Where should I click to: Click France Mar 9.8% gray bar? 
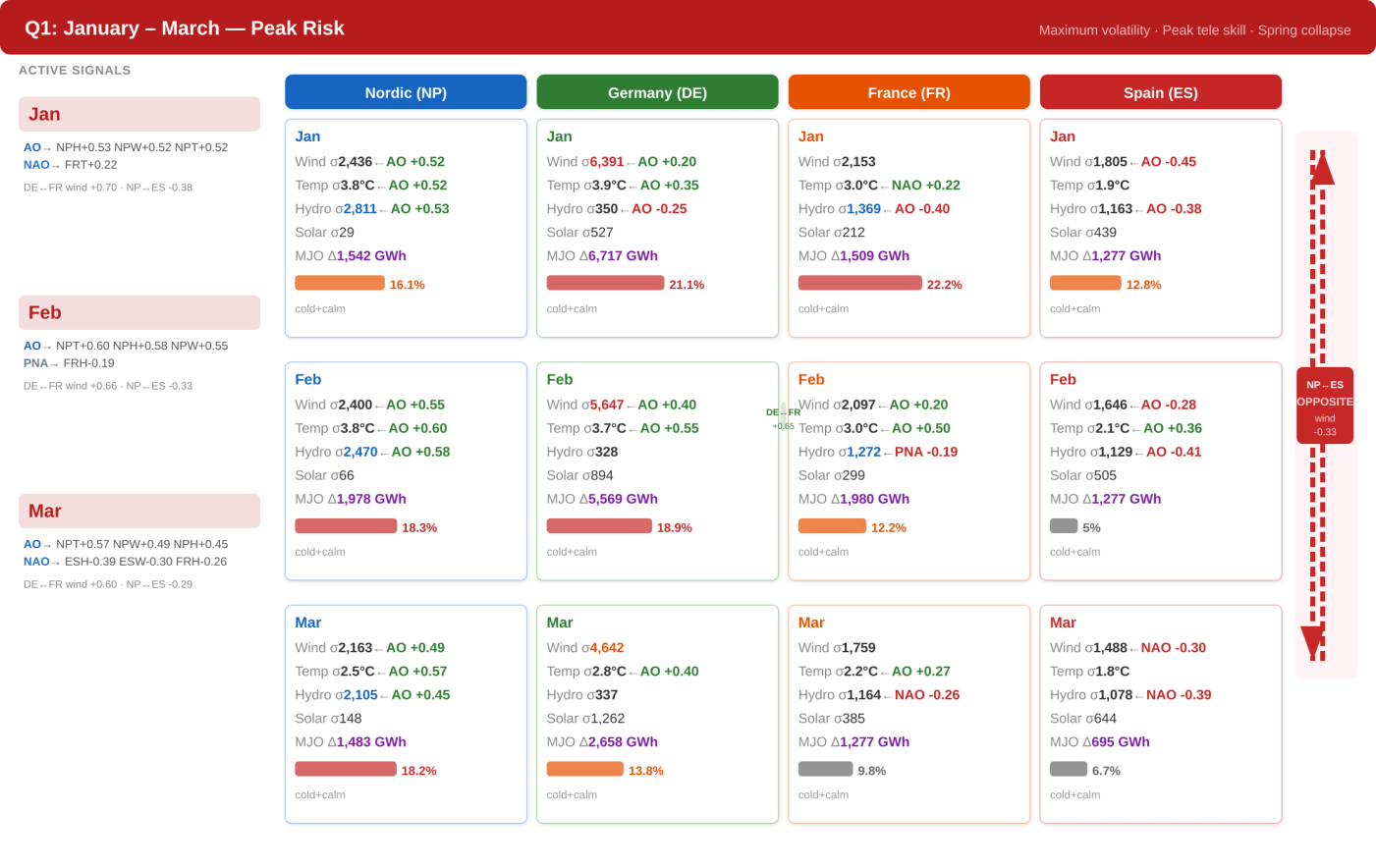(x=826, y=769)
